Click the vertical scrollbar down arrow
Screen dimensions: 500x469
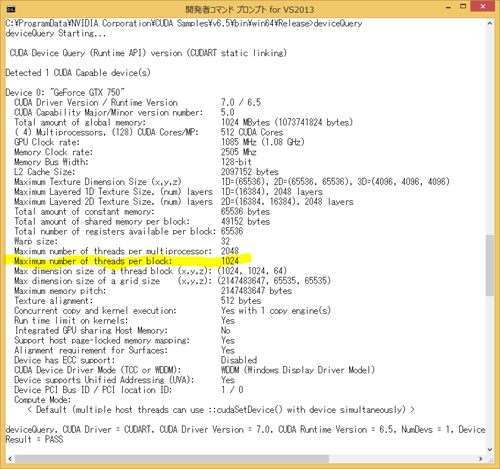click(490, 449)
